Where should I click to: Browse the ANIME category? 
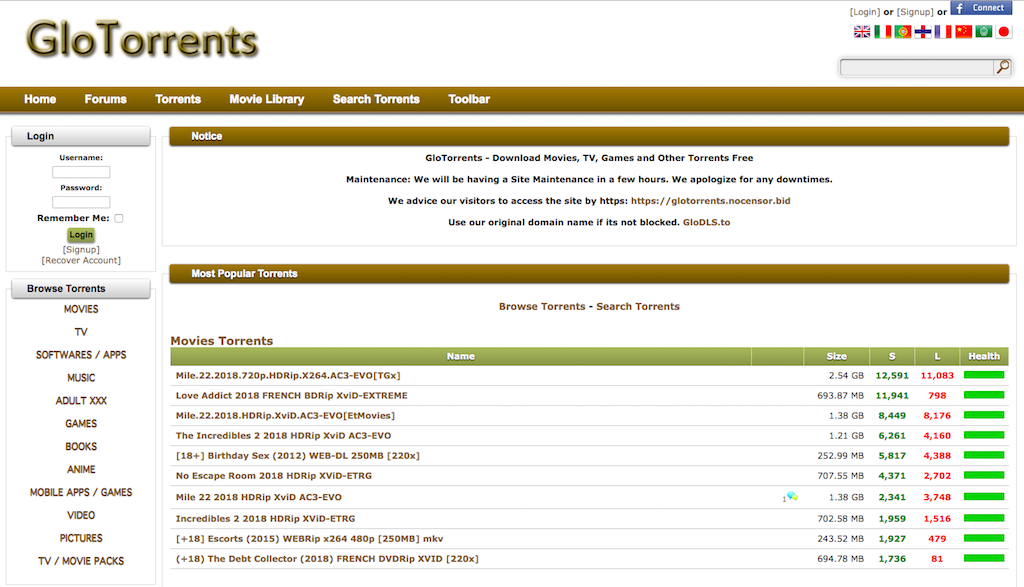tap(81, 469)
